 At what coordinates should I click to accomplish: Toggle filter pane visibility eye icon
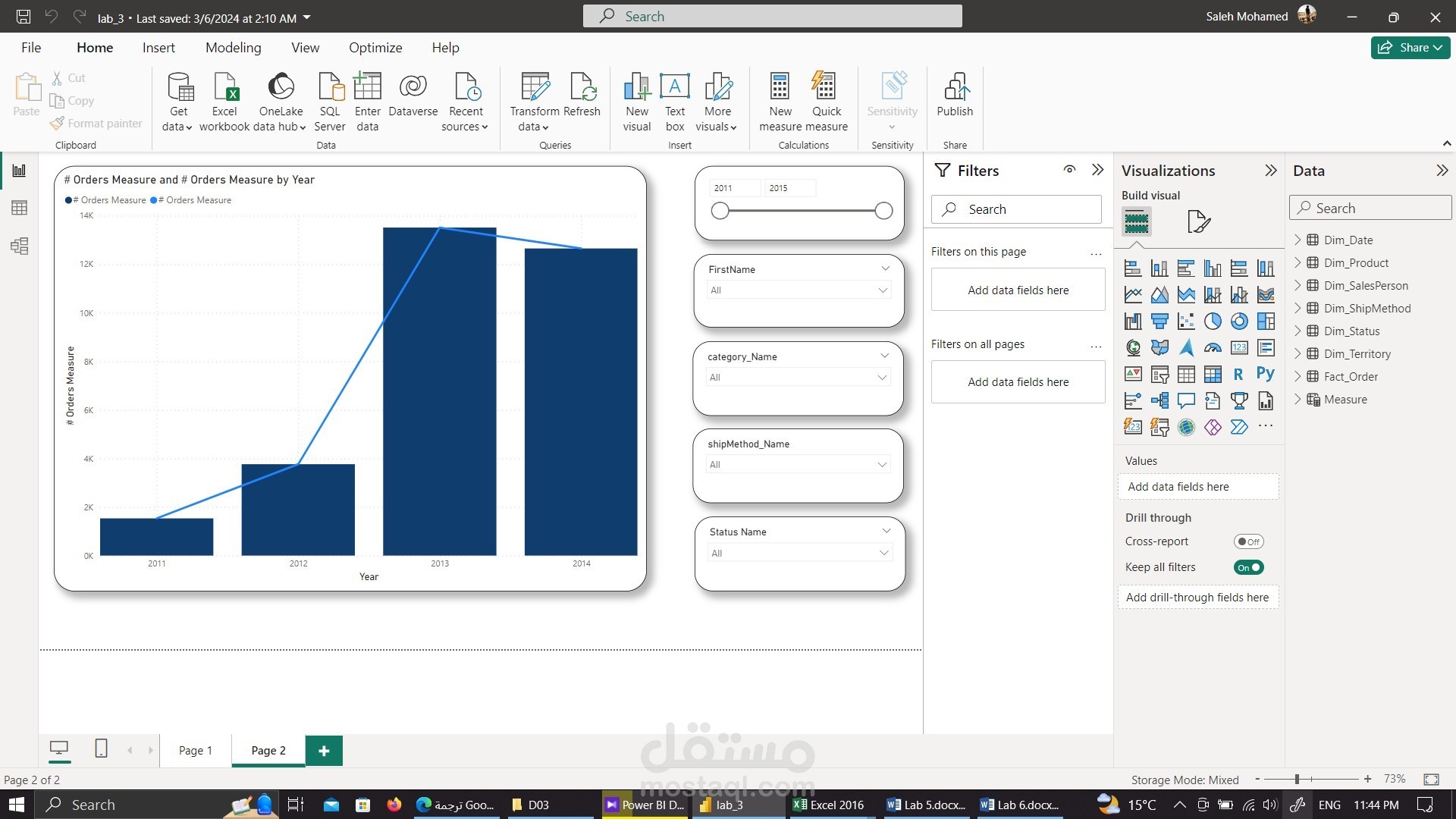pyautogui.click(x=1069, y=170)
